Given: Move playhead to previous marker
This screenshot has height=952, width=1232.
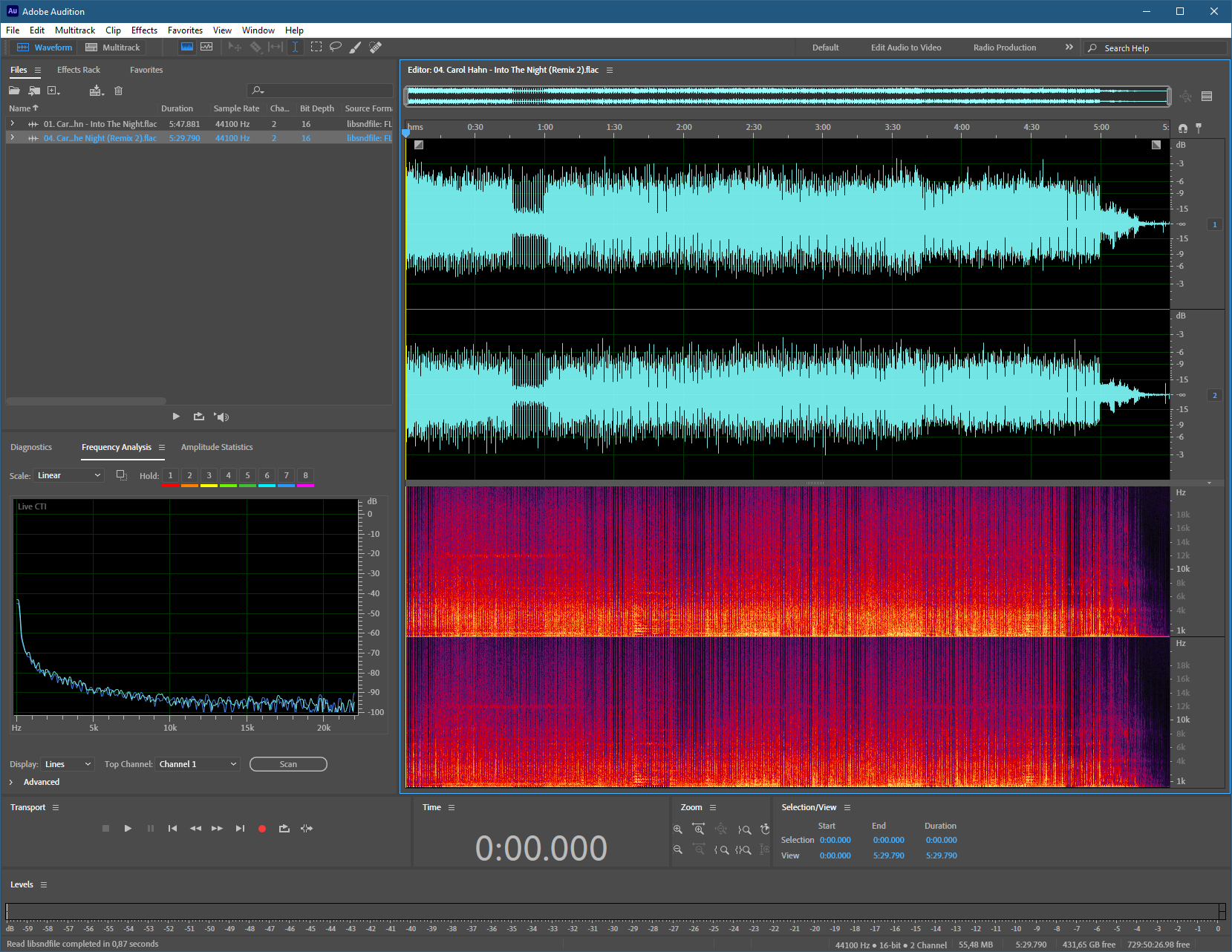Looking at the screenshot, I should 172,828.
